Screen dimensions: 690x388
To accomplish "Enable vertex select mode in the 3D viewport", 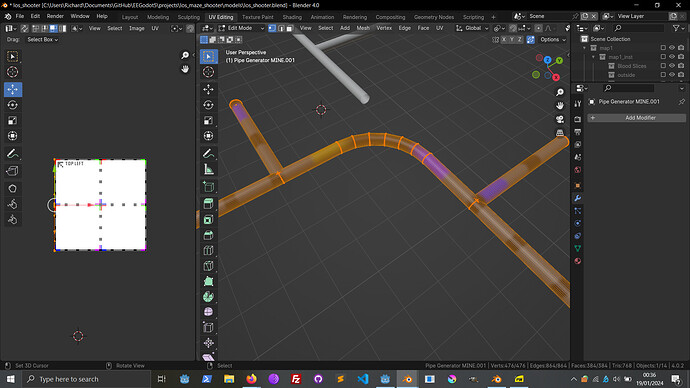I will 272,28.
